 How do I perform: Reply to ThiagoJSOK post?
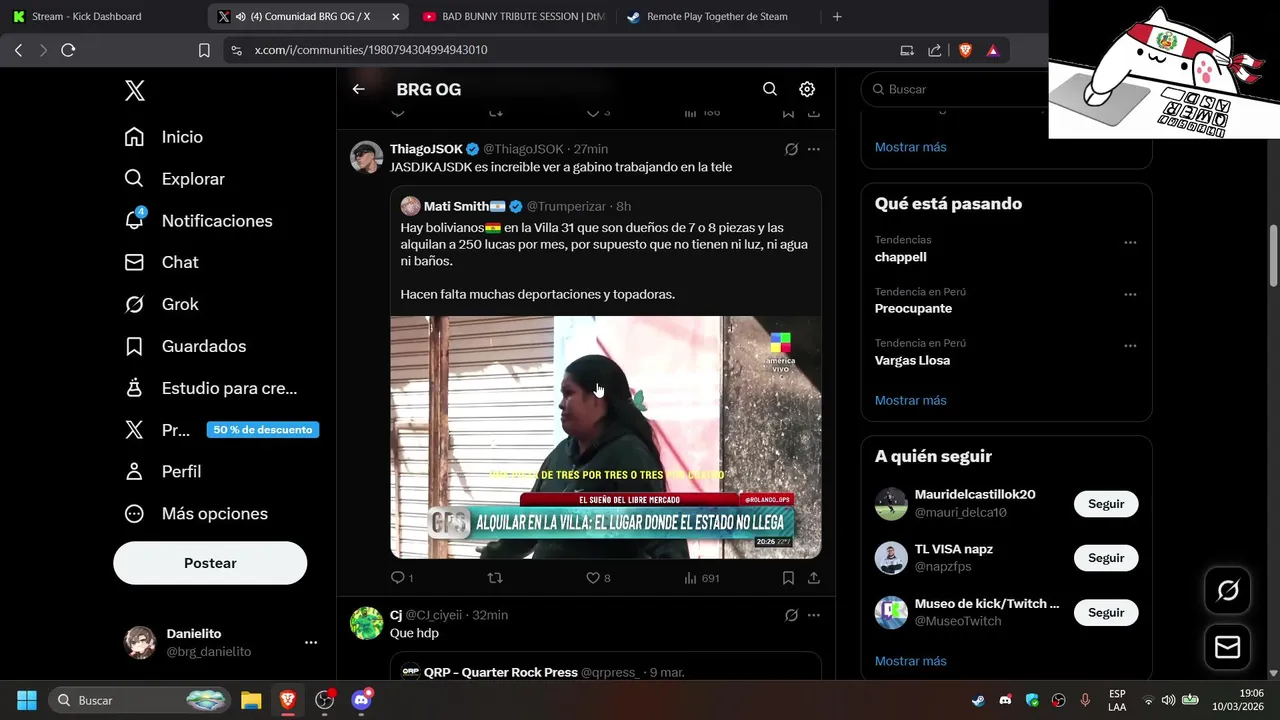pos(401,578)
